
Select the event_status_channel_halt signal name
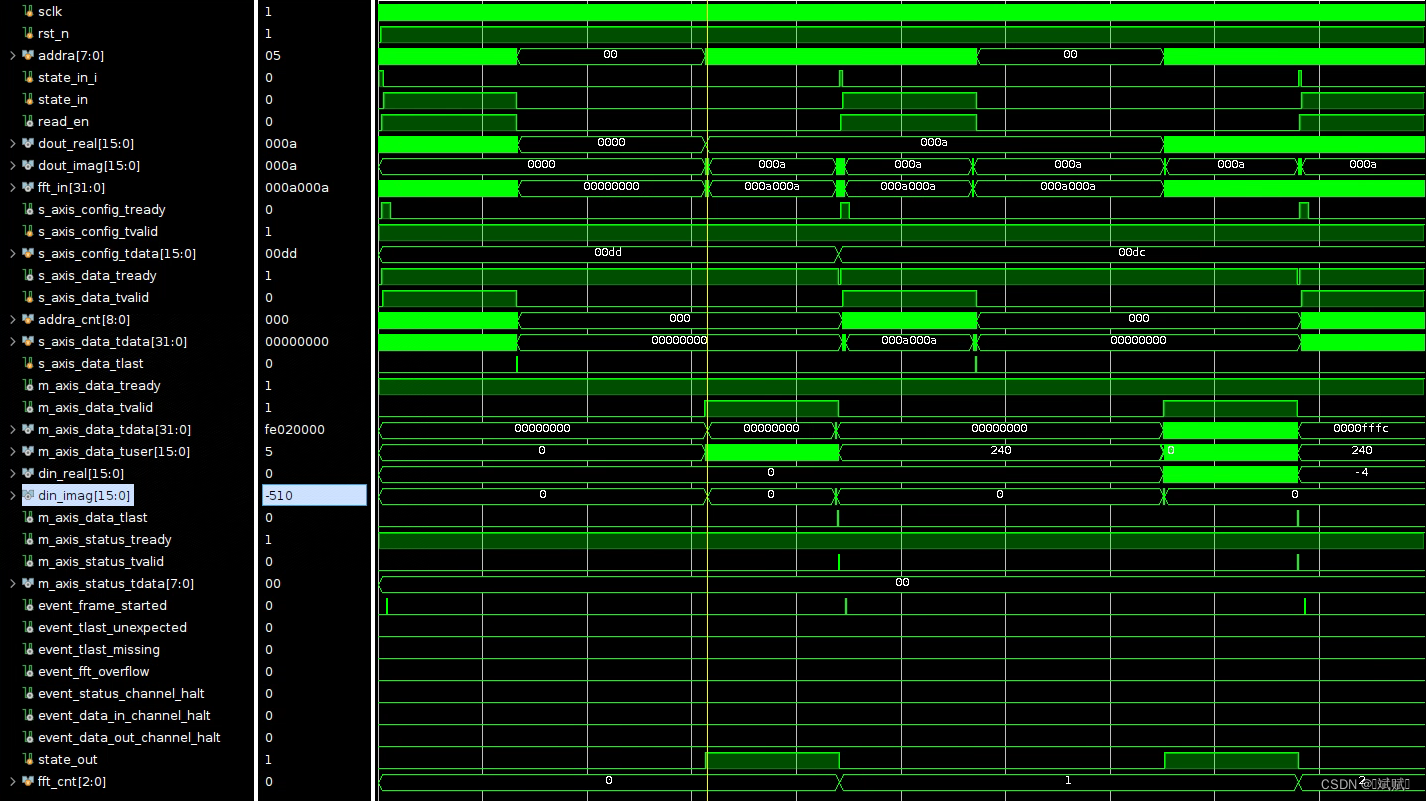(x=121, y=694)
